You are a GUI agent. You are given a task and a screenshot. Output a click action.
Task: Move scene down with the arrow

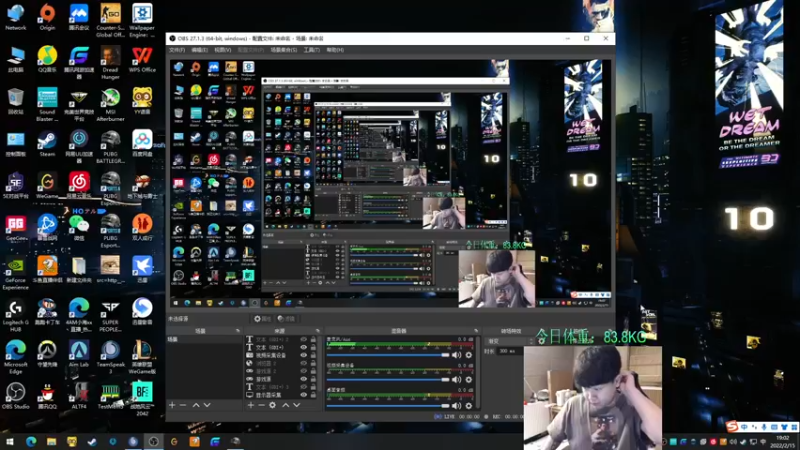(x=207, y=405)
